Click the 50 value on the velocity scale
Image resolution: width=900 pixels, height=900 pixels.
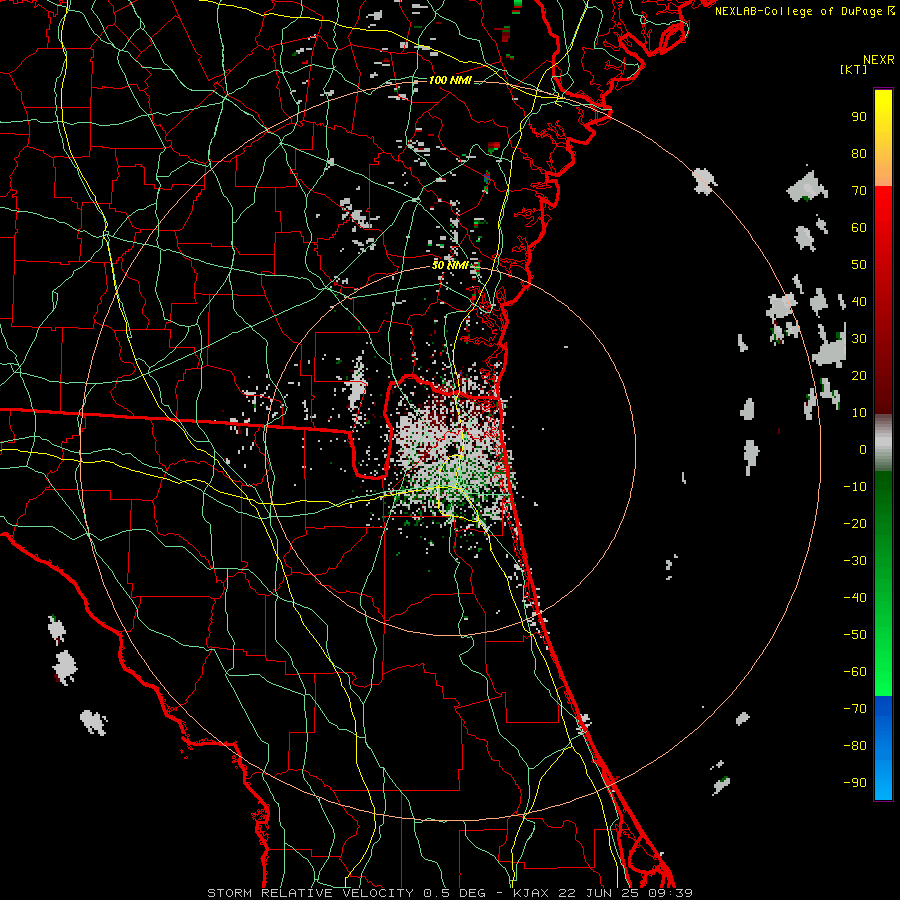pos(859,265)
